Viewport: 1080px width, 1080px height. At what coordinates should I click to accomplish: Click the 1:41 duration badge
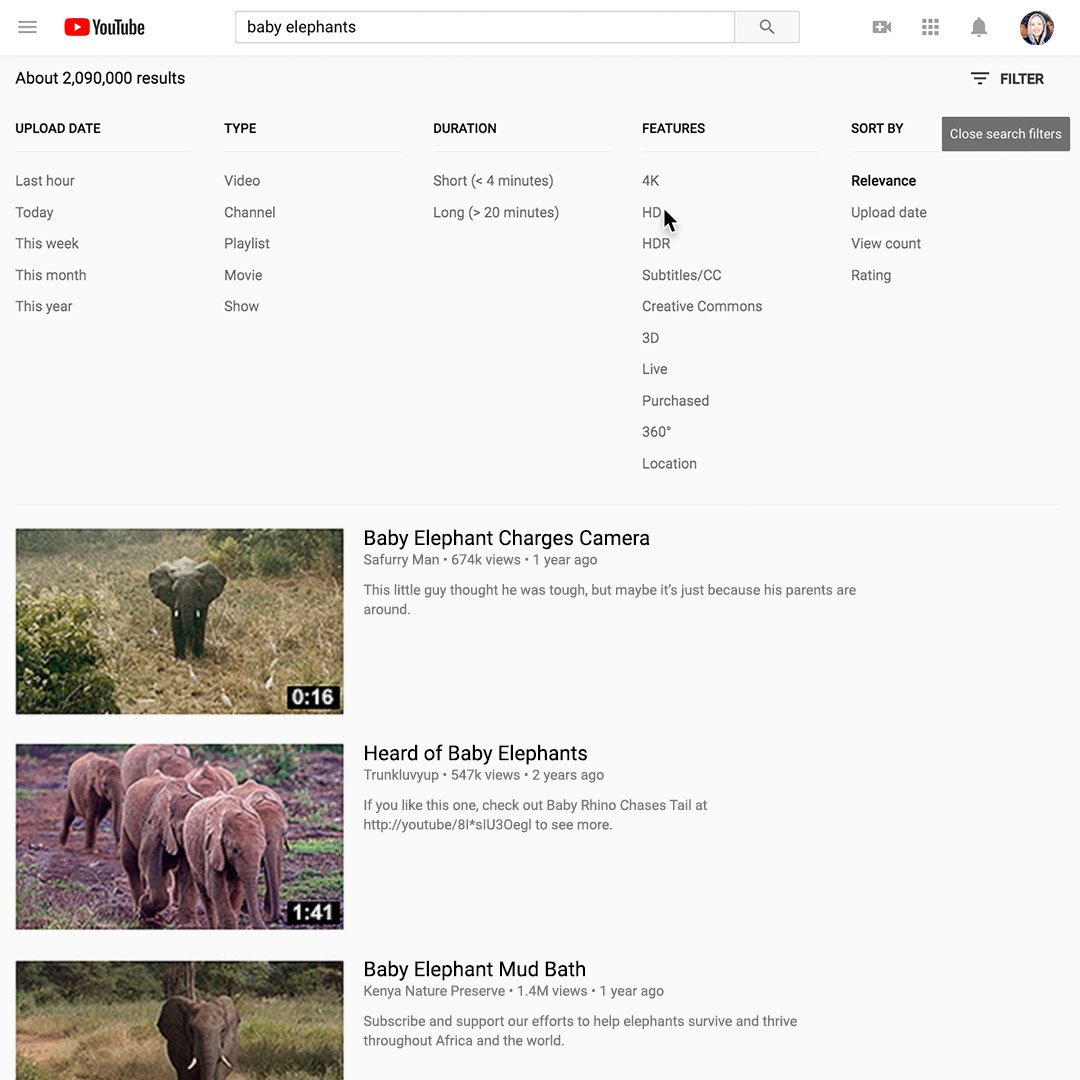[313, 913]
